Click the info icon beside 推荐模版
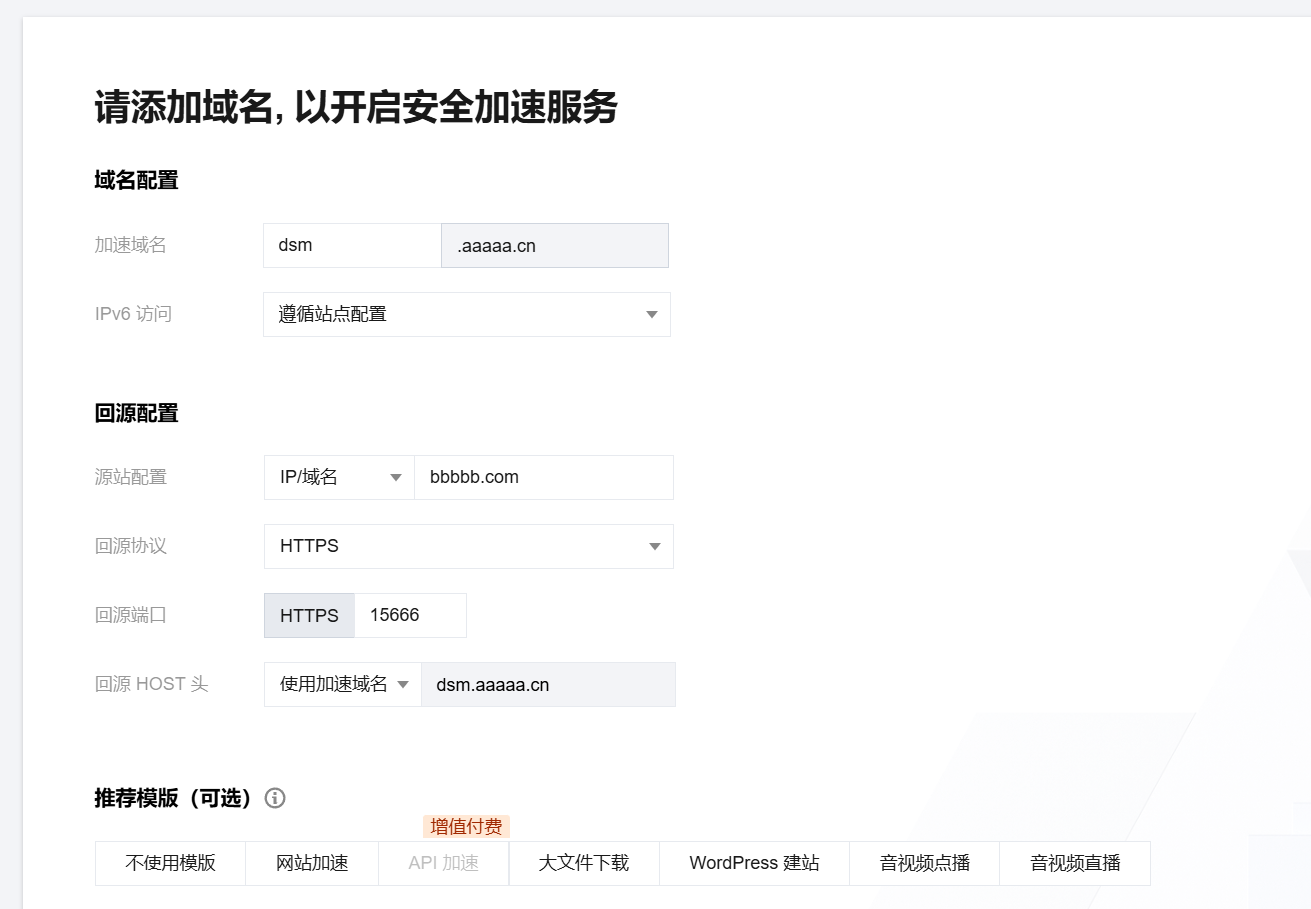The image size is (1311, 909). (275, 798)
